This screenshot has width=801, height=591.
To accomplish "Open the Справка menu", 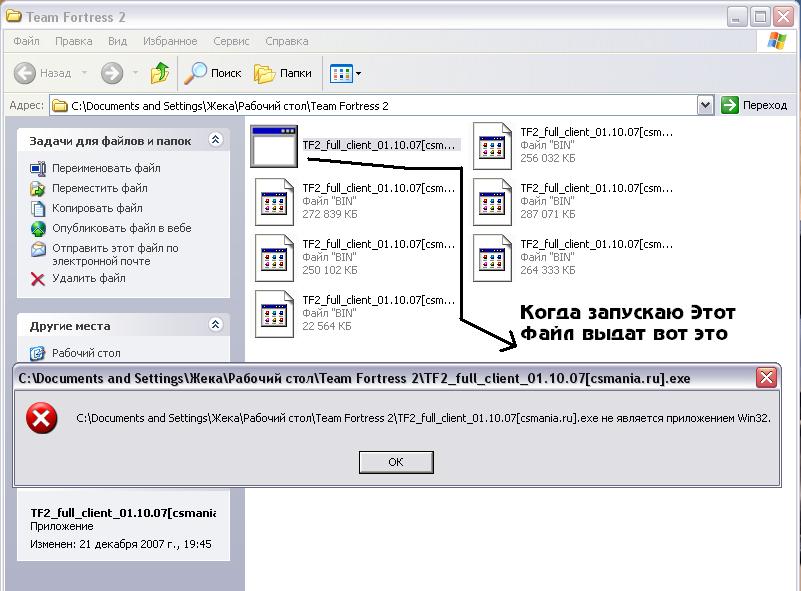I will point(287,41).
